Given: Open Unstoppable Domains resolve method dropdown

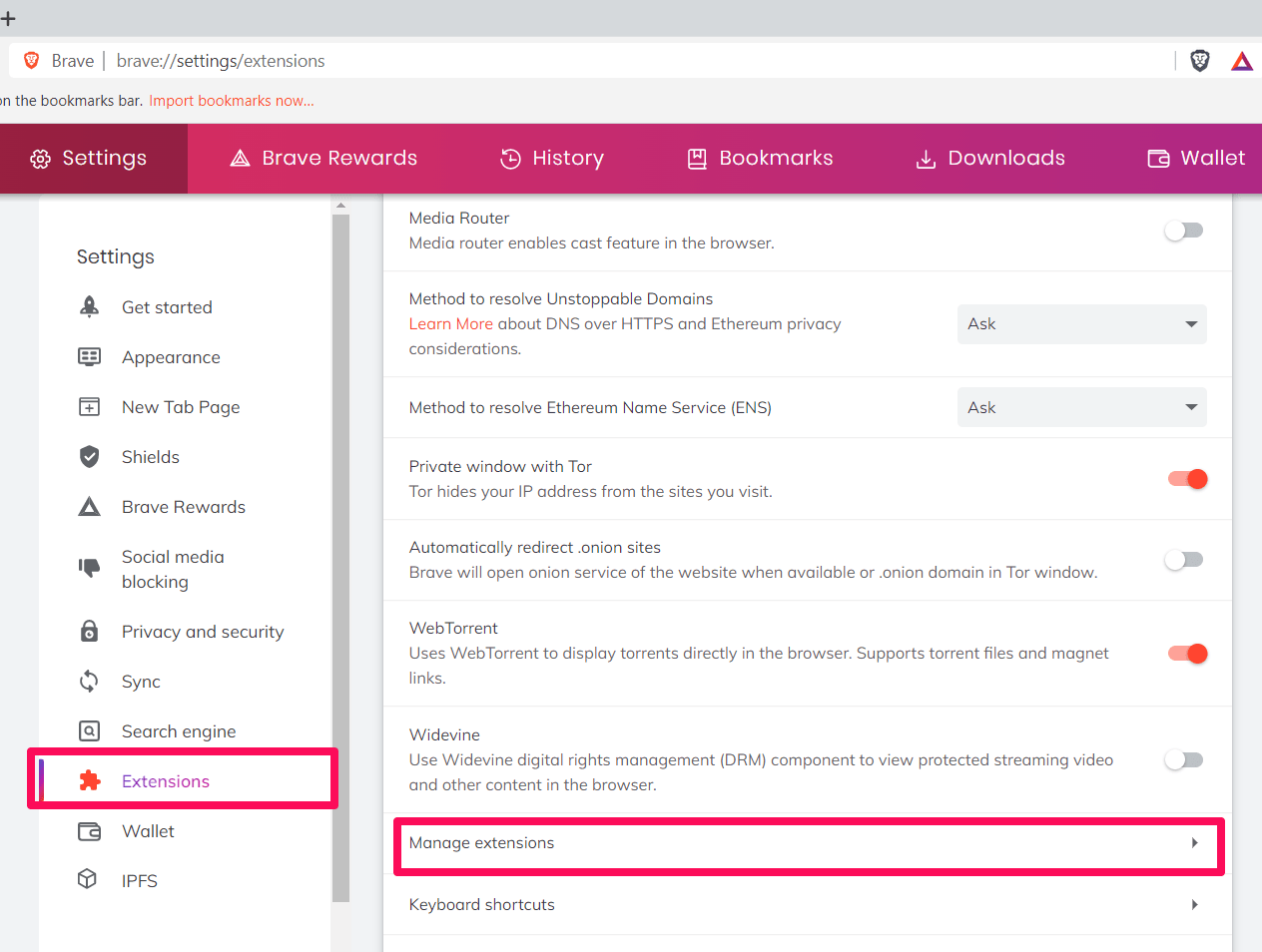Looking at the screenshot, I should pos(1081,324).
